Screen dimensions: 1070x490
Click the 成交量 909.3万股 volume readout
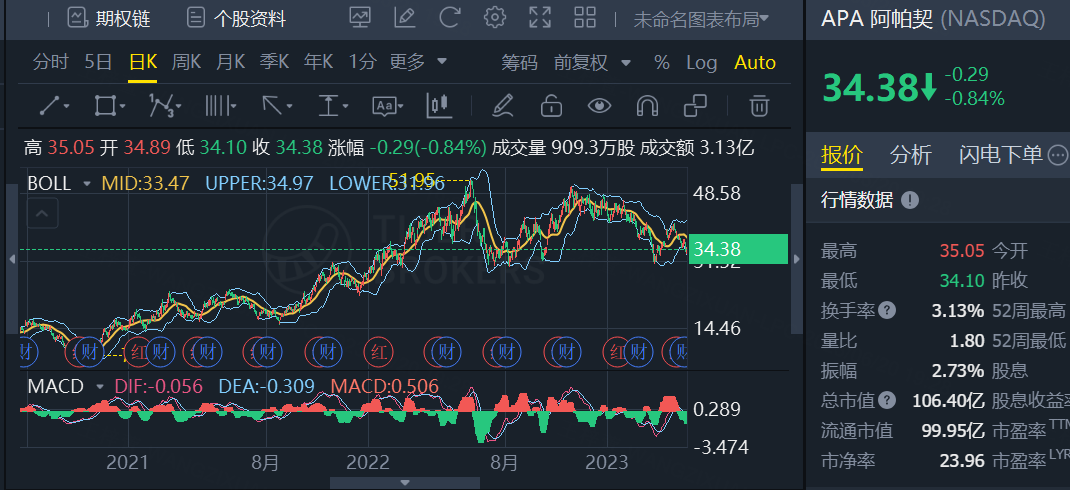click(x=563, y=147)
